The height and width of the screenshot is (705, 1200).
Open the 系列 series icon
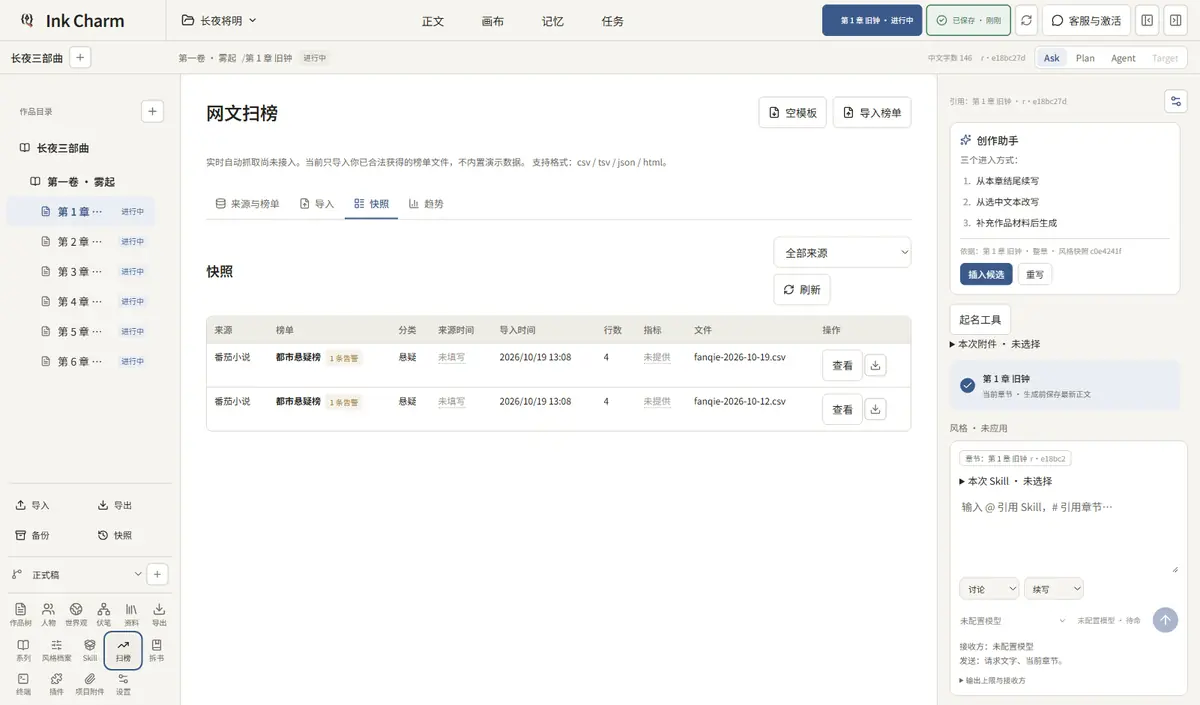tap(23, 650)
